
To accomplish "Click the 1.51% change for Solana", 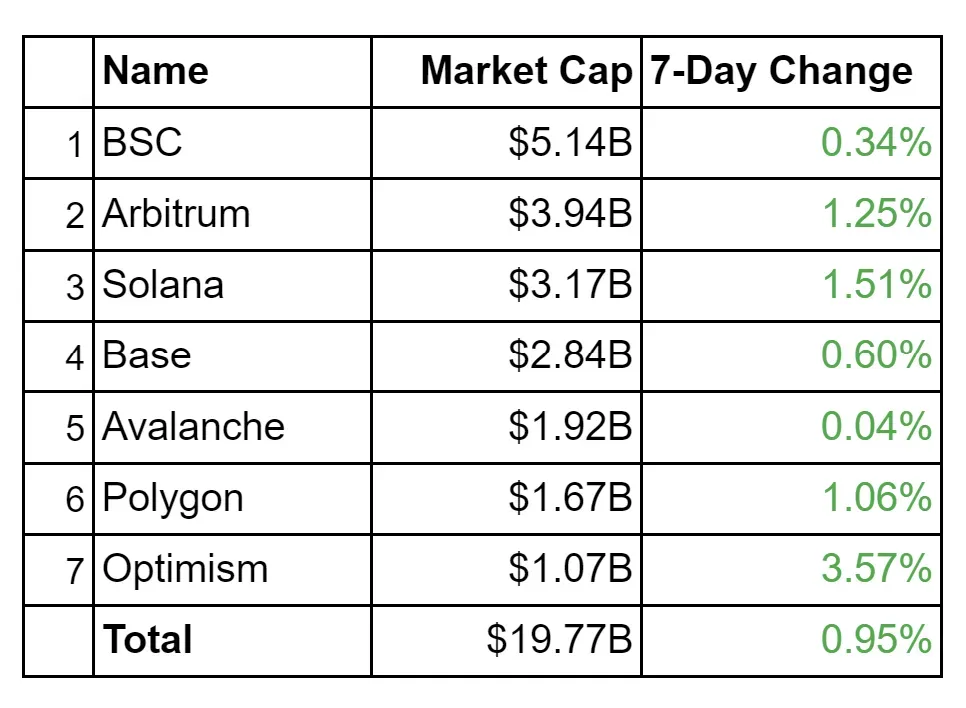I will 876,285.
